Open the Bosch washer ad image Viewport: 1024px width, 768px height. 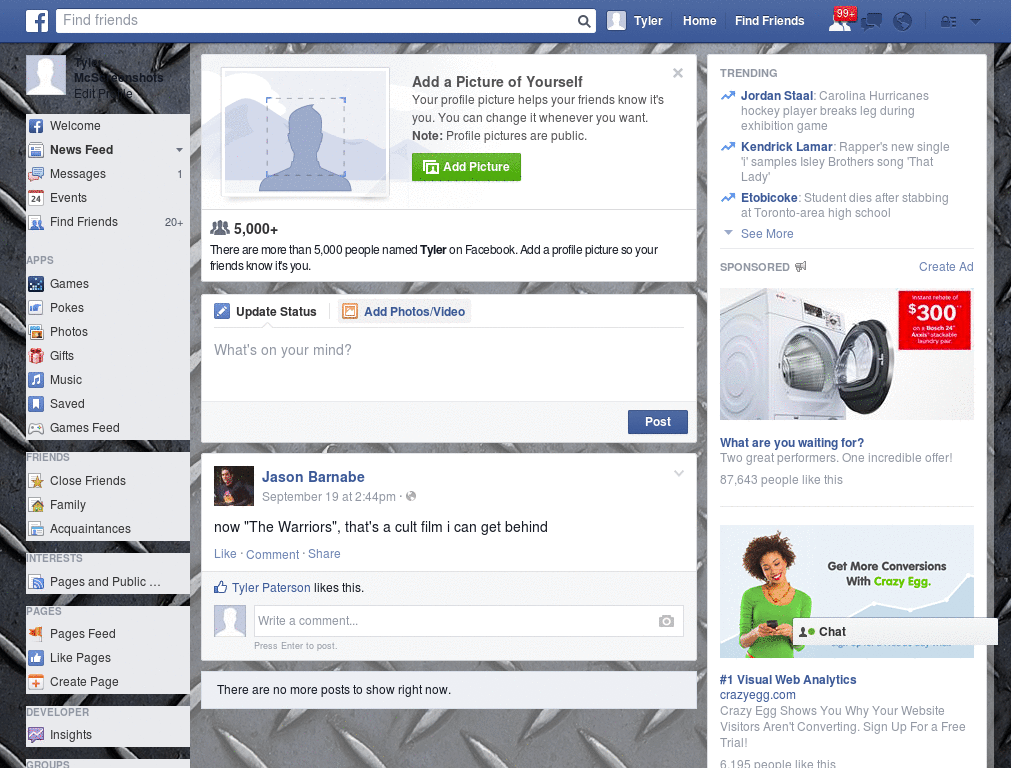click(x=846, y=354)
